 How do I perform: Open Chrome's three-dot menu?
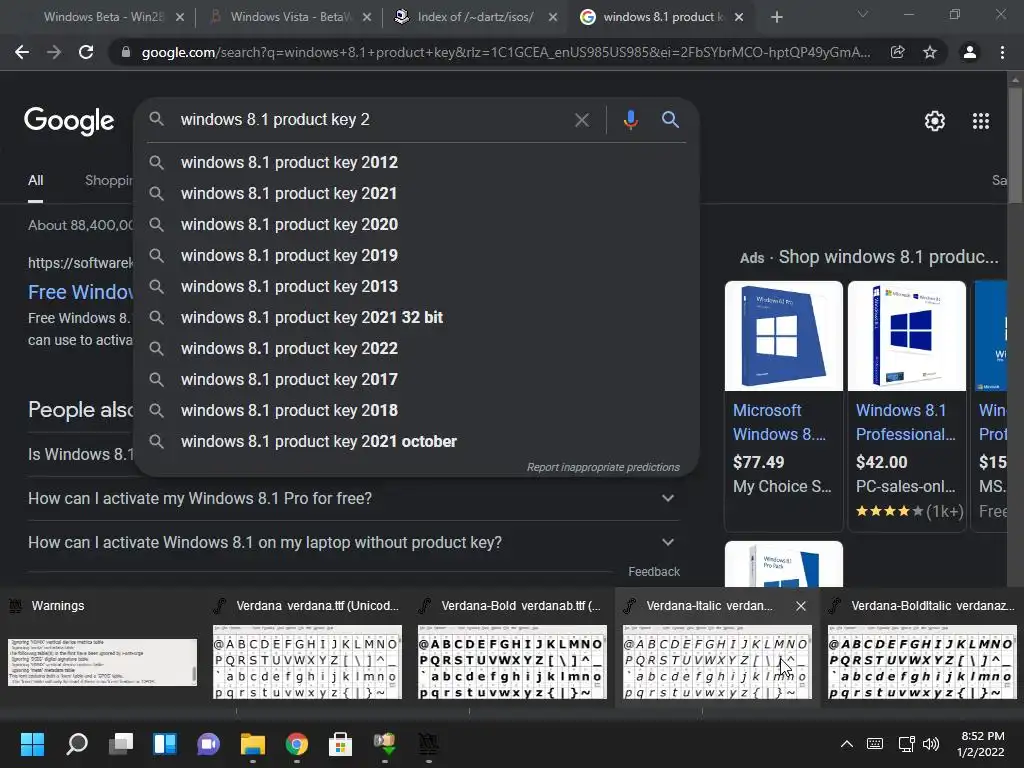point(1002,52)
